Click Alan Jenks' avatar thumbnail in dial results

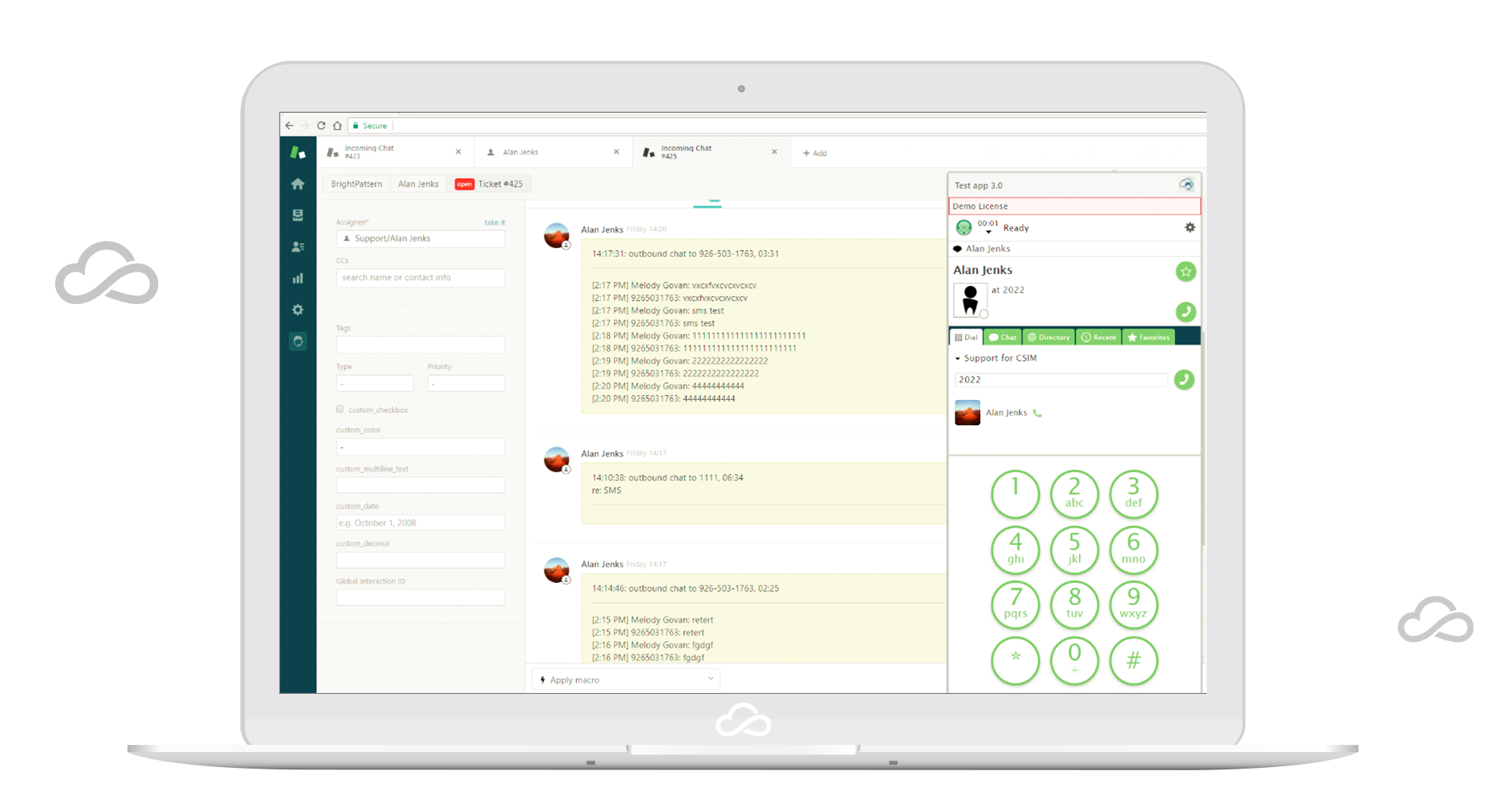click(967, 412)
